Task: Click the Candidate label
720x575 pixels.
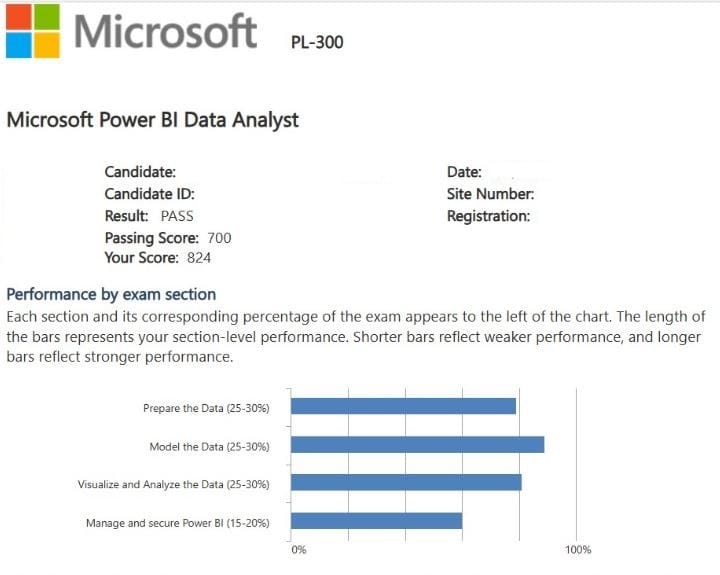Action: point(140,172)
